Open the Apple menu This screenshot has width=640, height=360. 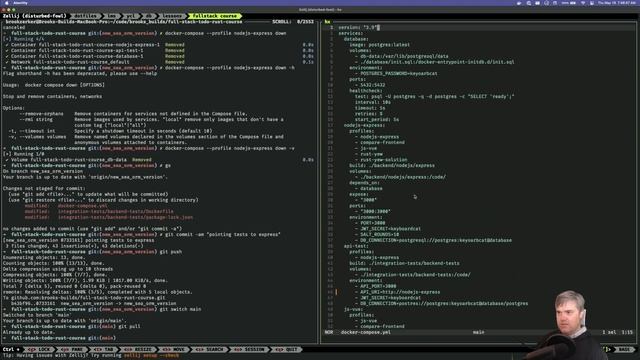7,3
